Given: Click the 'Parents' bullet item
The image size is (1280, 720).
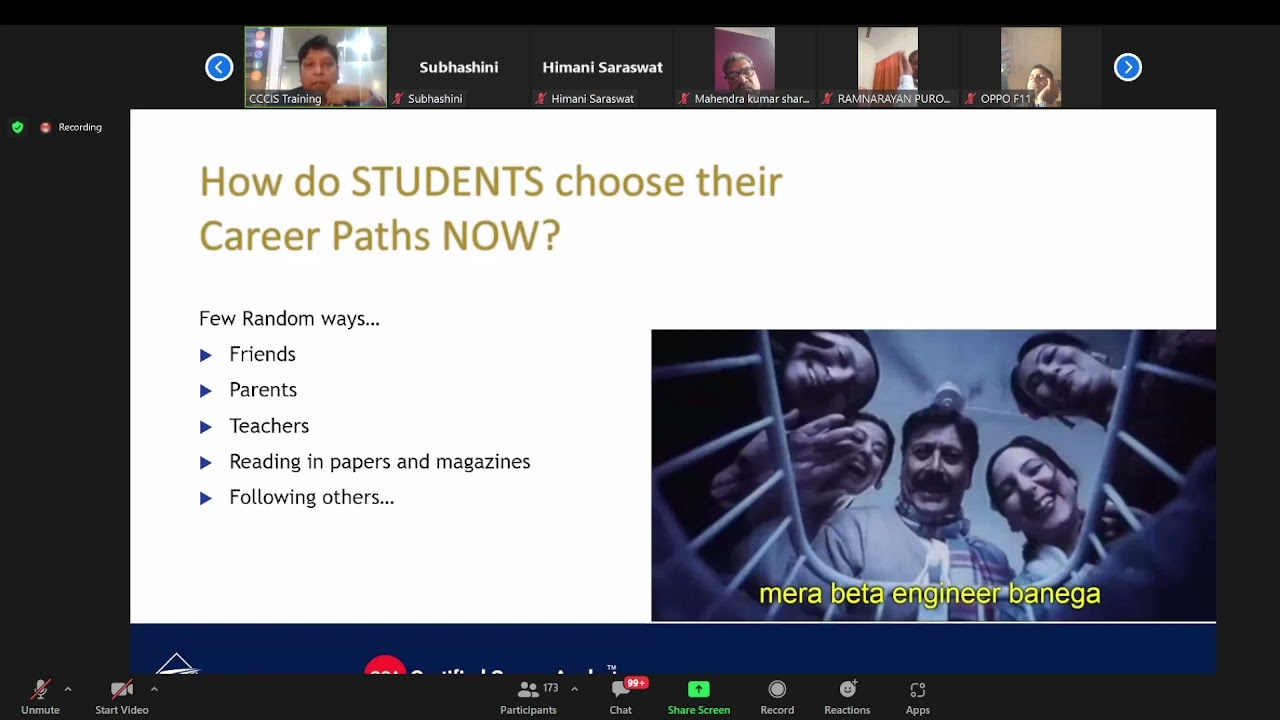Looking at the screenshot, I should (263, 390).
